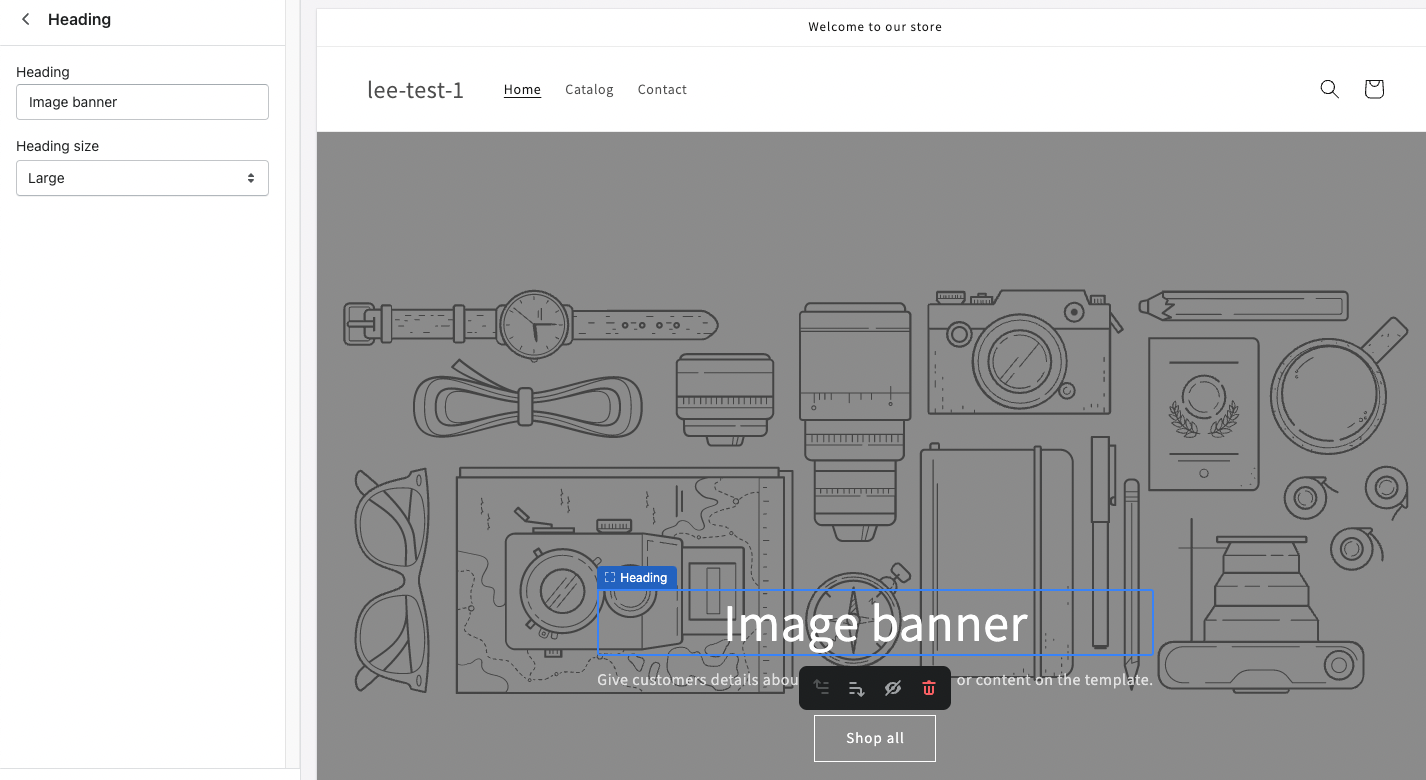Click the Home navigation link

point(522,89)
